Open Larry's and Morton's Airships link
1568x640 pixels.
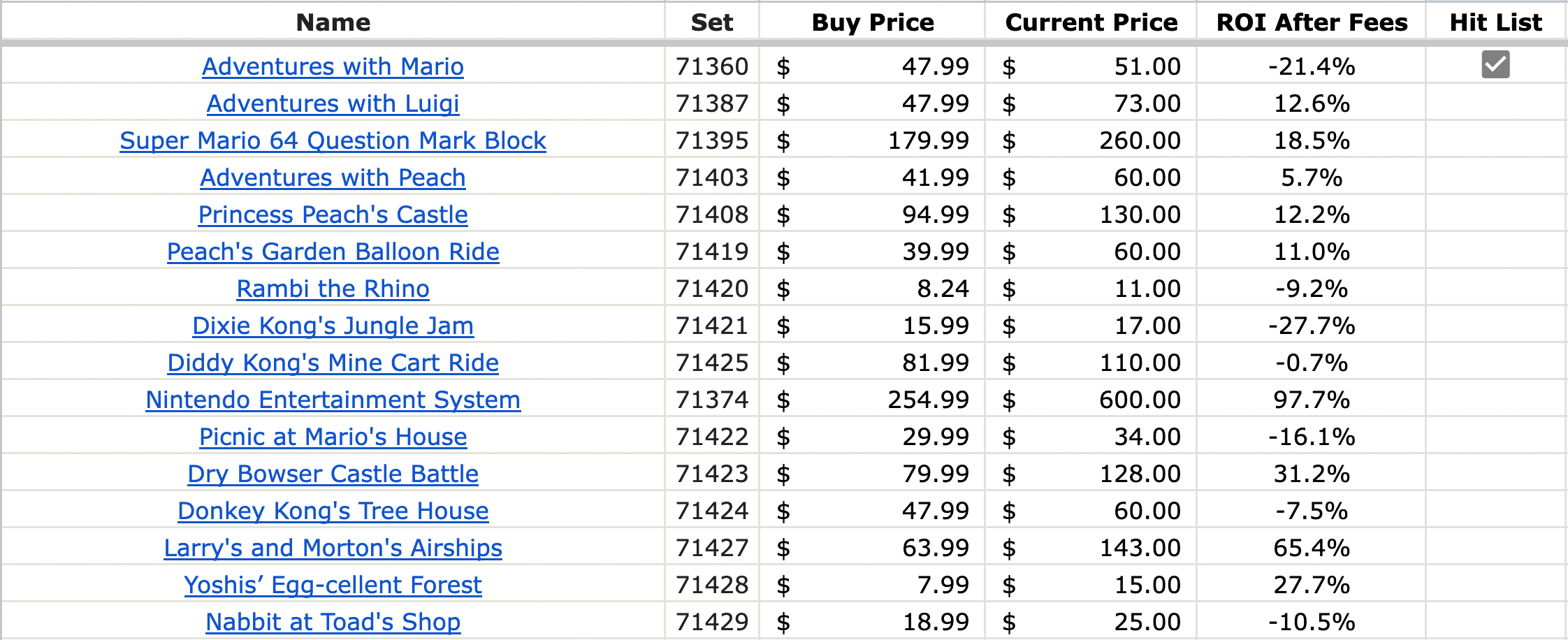(333, 548)
